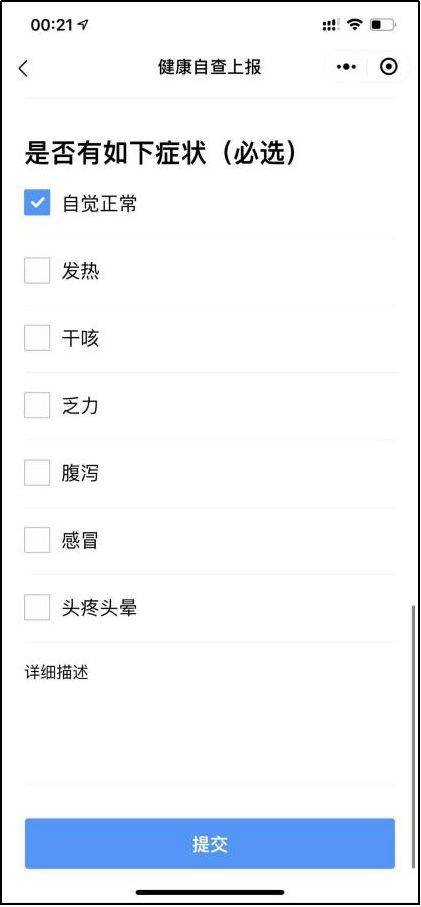Tick the 腹泻 checkbox
This screenshot has height=907, width=421.
point(37,473)
